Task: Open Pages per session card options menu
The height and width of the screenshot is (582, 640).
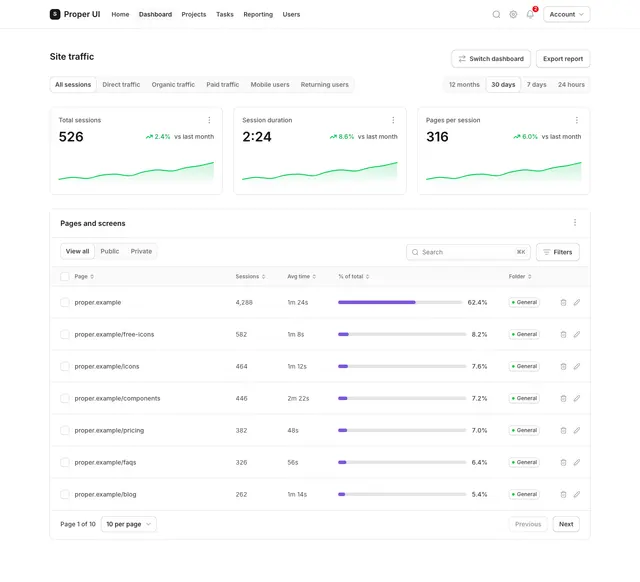Action: point(577,120)
